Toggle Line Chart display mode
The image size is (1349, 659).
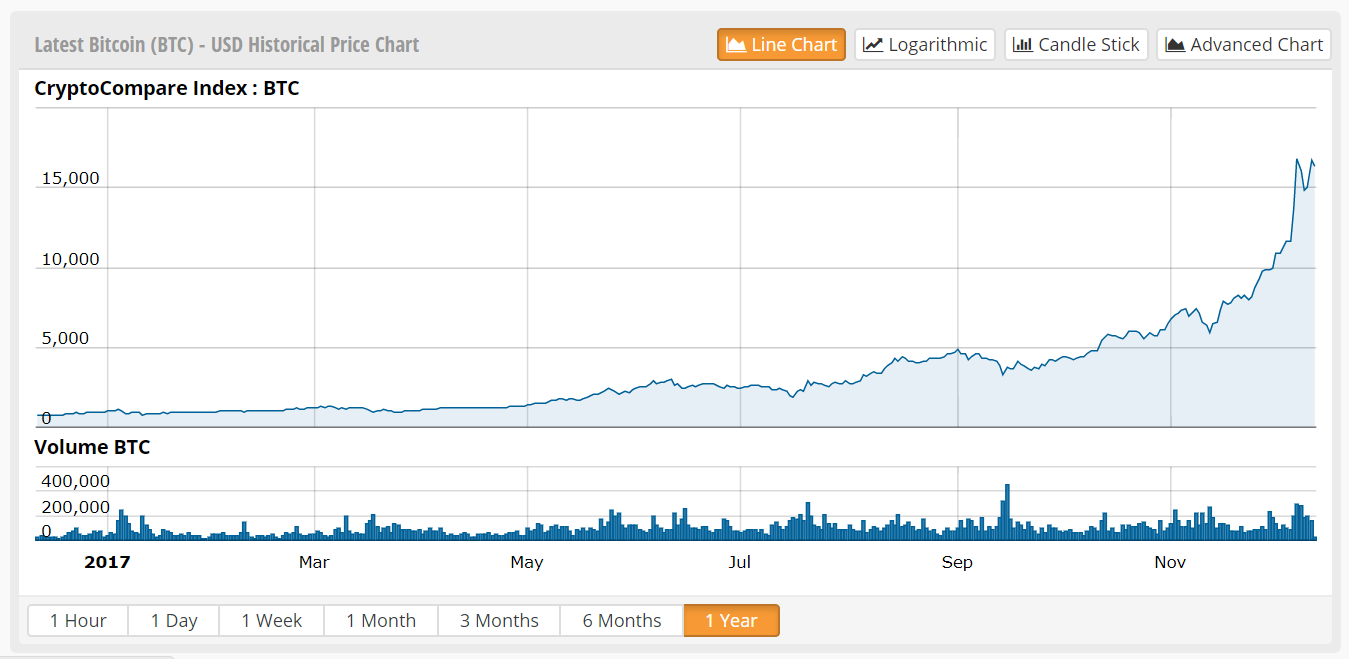click(781, 44)
